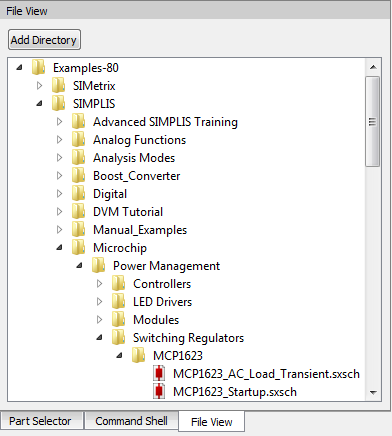Select the Analog Functions label
Screen dimensions: 392x436
(x=139, y=140)
